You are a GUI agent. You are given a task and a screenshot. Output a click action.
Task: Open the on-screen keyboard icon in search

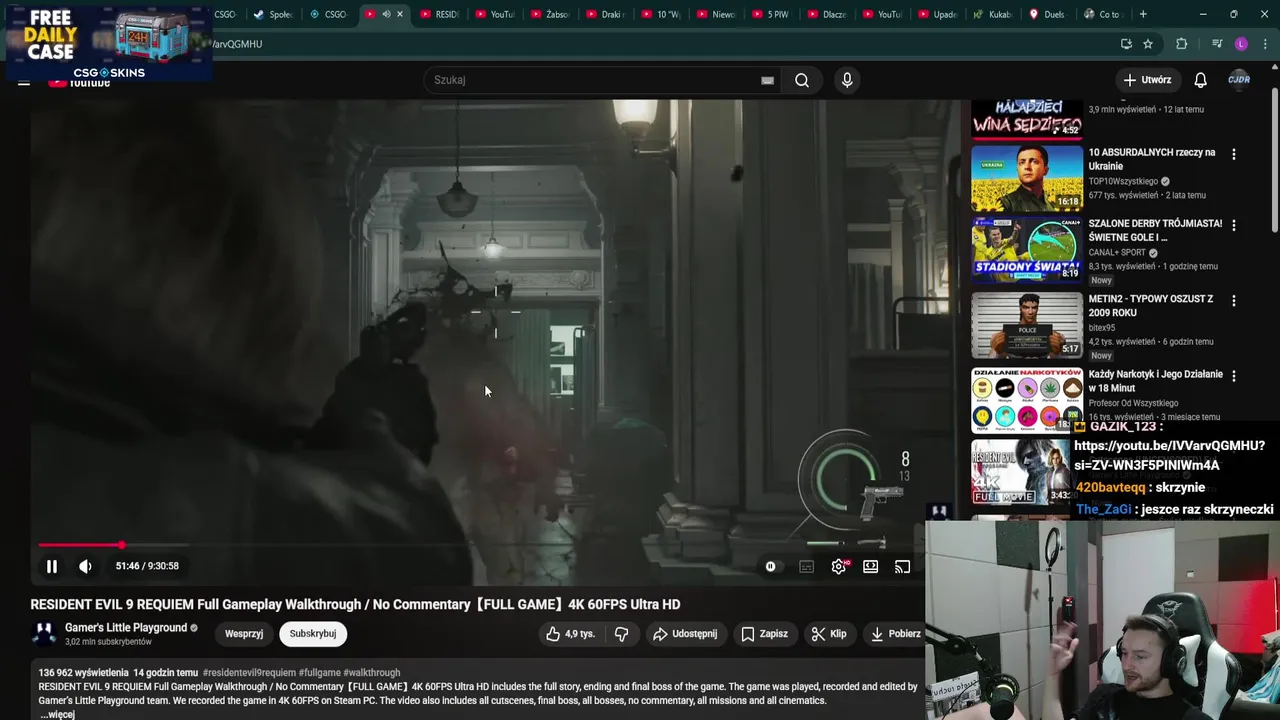coord(767,80)
